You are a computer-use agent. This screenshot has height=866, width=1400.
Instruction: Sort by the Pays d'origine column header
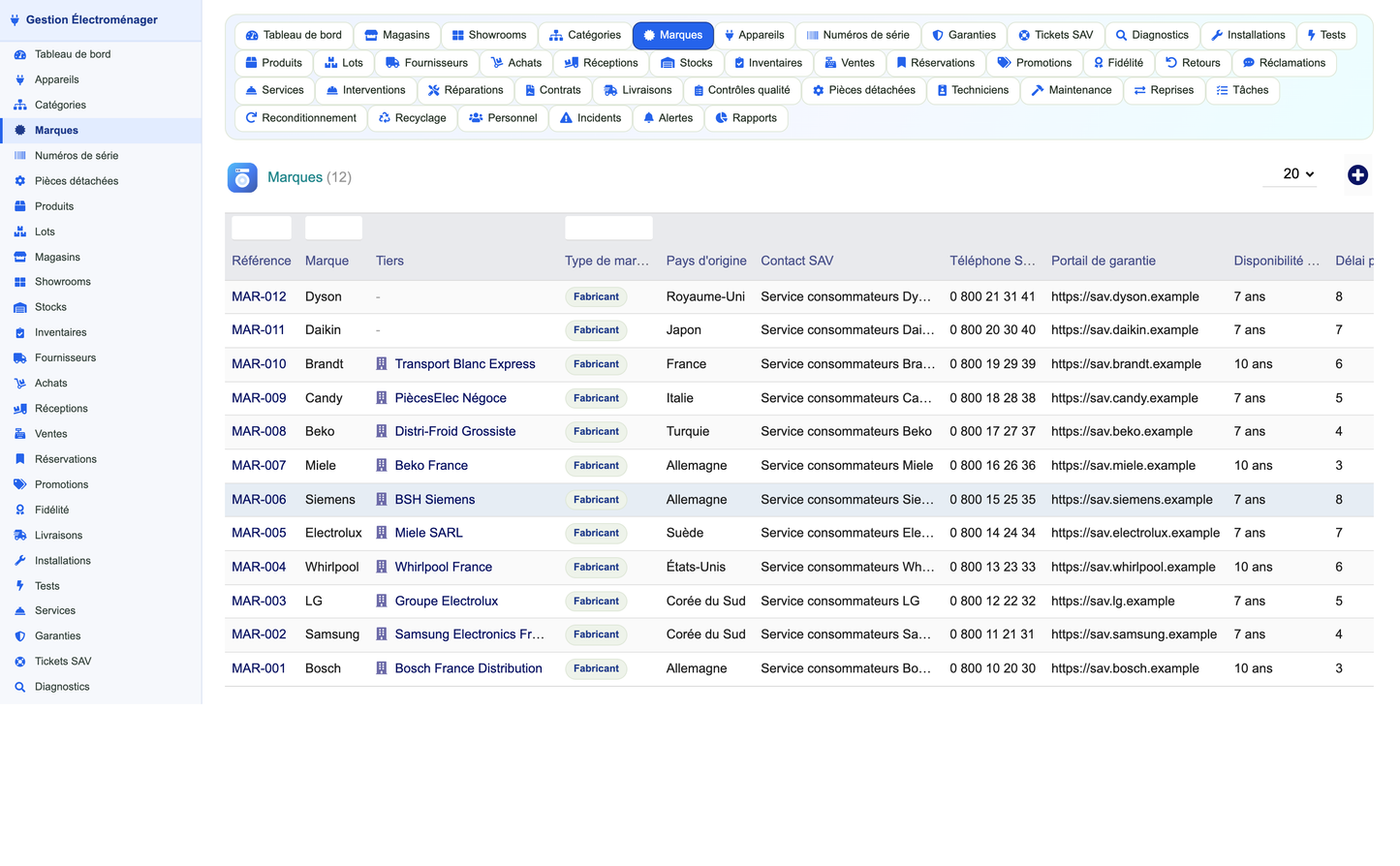(706, 261)
